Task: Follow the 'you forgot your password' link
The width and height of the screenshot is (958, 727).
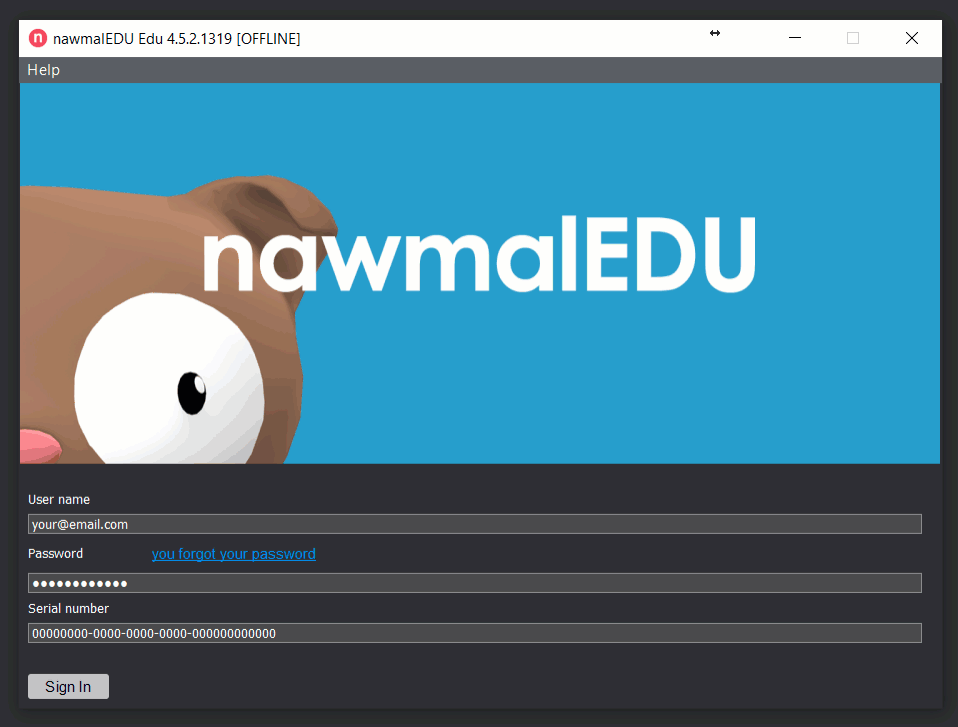Action: point(233,554)
